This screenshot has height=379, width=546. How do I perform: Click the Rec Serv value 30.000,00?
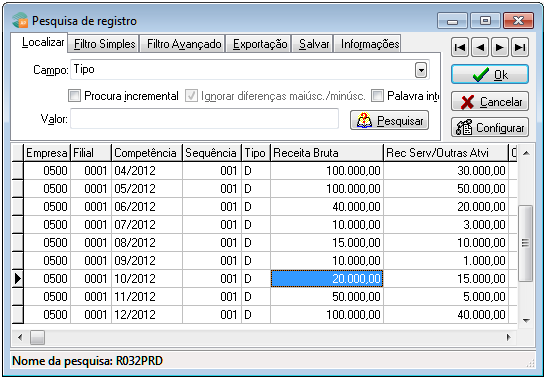(x=446, y=171)
